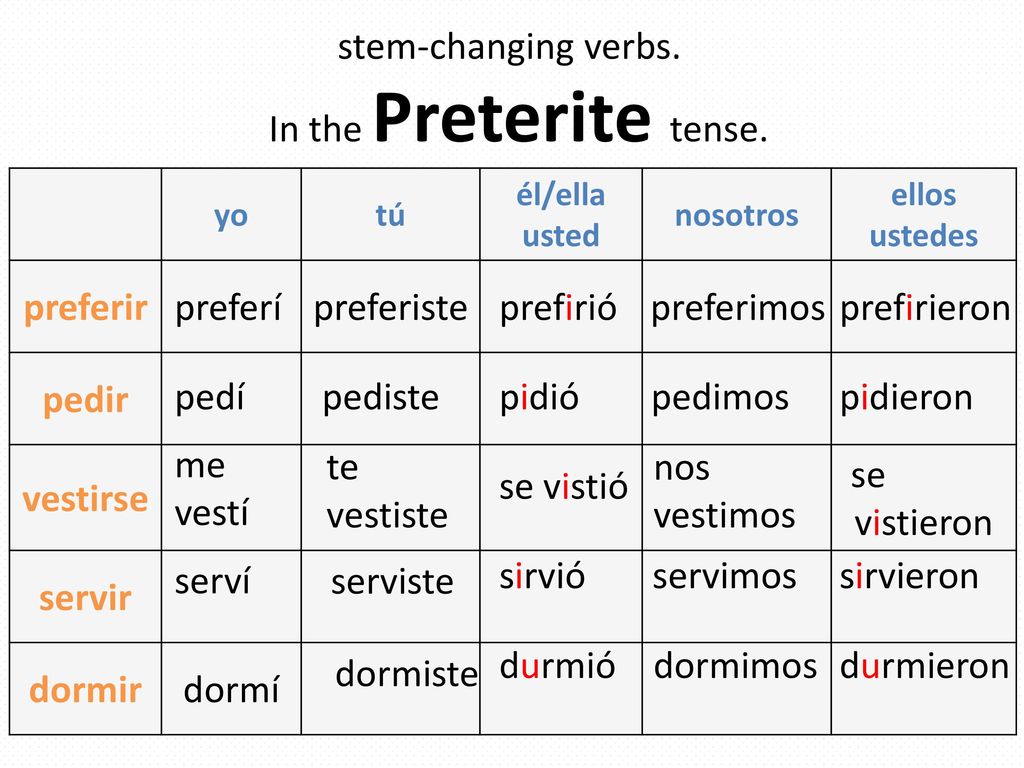Click the 'nosotros' column header
The width and height of the screenshot is (1024, 768).
coord(737,216)
